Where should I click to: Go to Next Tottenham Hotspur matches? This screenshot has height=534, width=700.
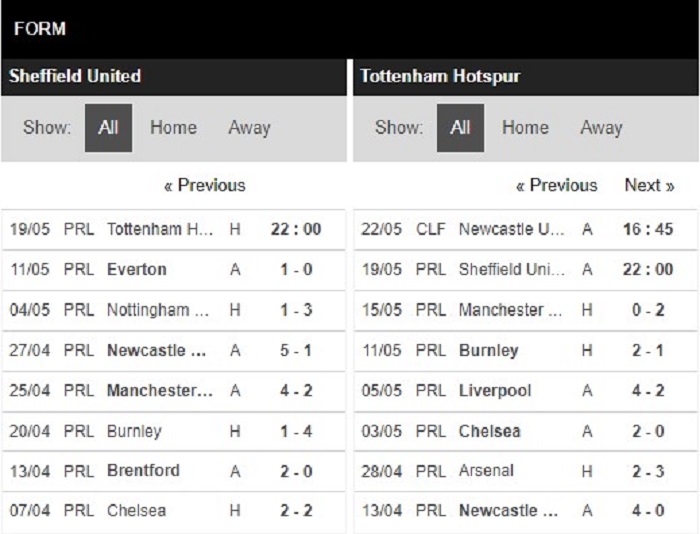click(x=649, y=185)
